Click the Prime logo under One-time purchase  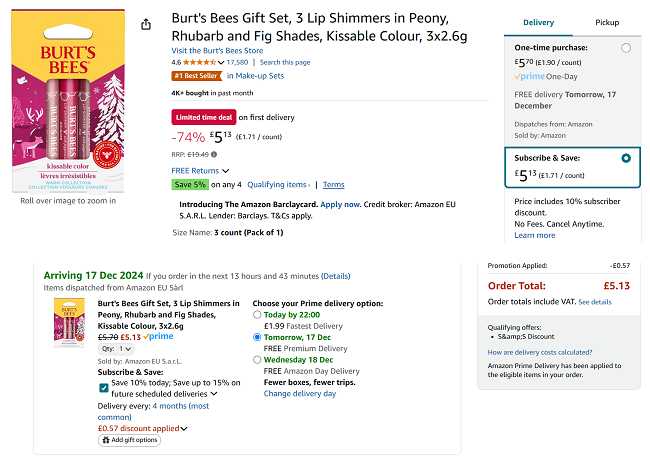[x=530, y=76]
